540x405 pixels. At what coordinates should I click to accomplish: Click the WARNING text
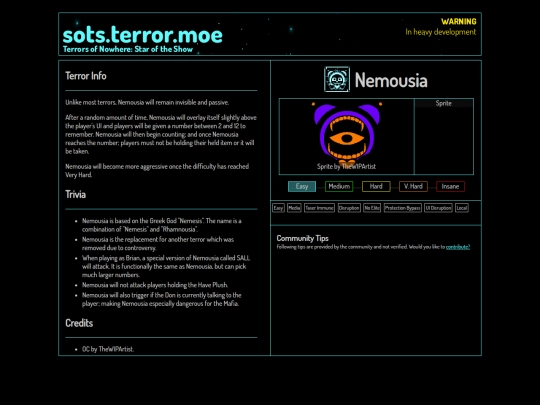point(459,22)
